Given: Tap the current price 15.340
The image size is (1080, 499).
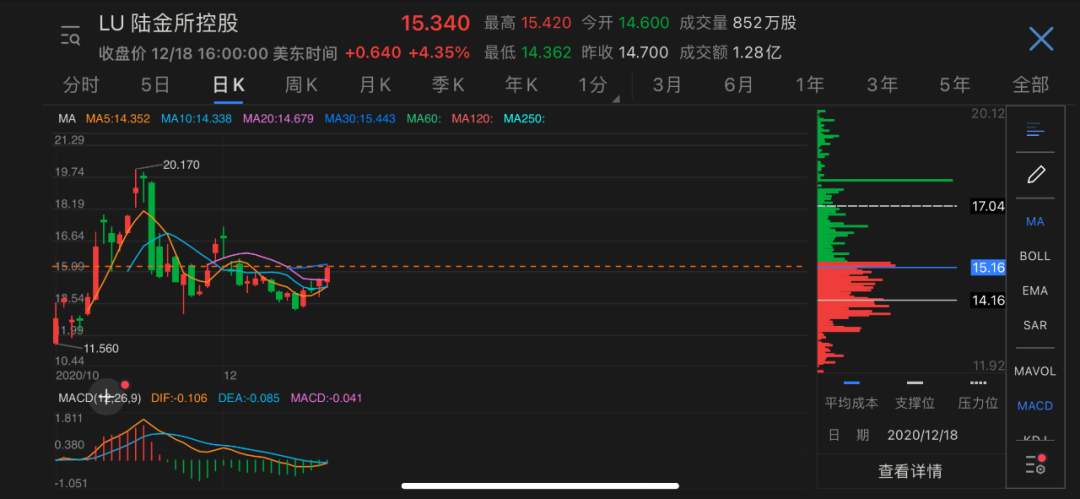Looking at the screenshot, I should (x=435, y=23).
